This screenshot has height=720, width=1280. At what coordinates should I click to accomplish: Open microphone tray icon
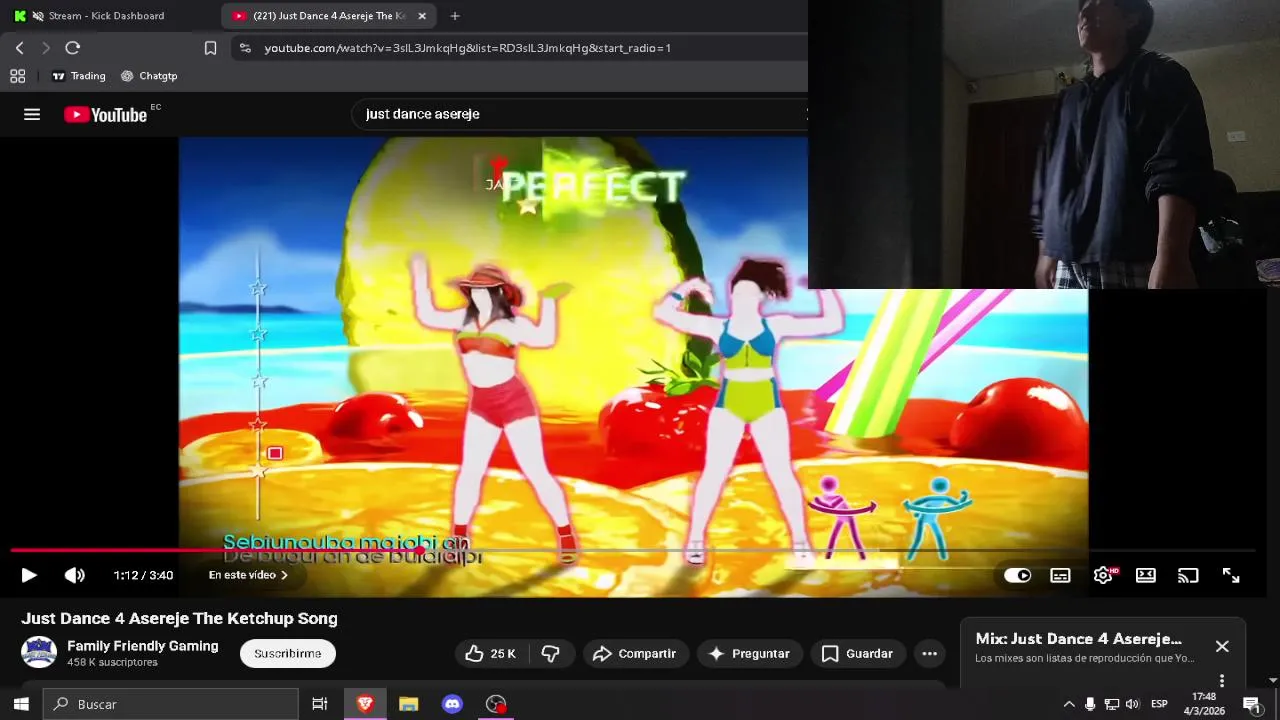(1090, 704)
